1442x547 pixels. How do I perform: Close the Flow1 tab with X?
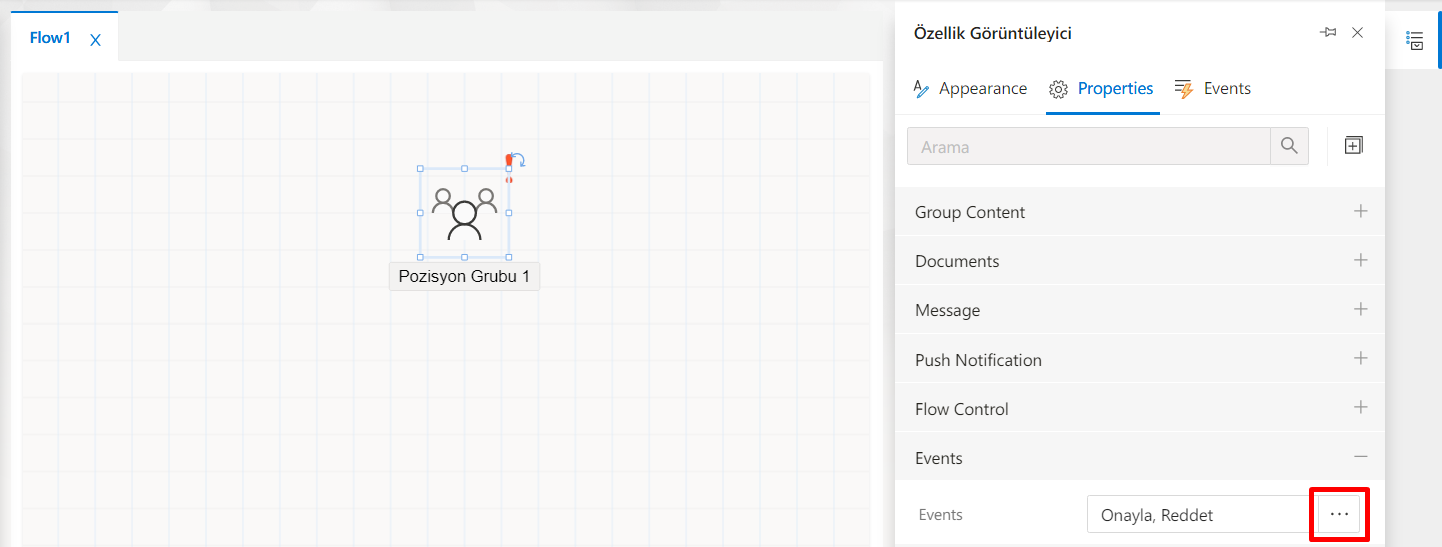point(95,40)
